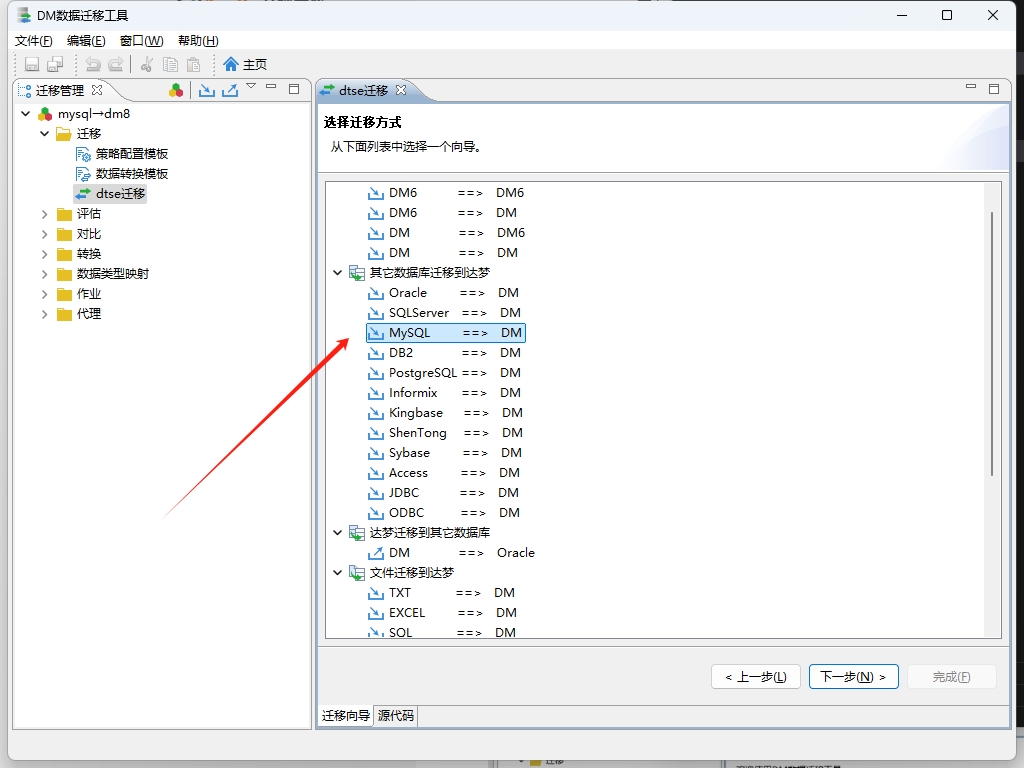Open the 帮助(H) menu
The width and height of the screenshot is (1024, 768).
pyautogui.click(x=199, y=40)
